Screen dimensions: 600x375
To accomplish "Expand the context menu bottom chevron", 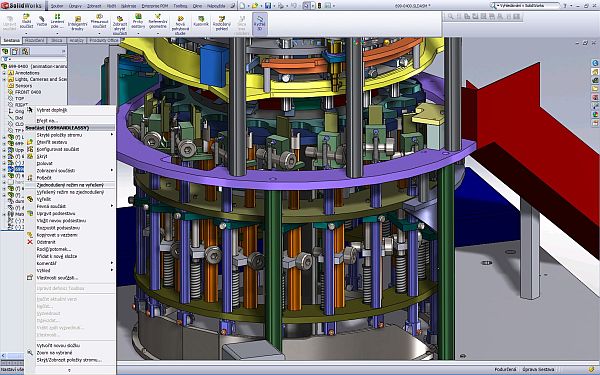I will click(70, 369).
